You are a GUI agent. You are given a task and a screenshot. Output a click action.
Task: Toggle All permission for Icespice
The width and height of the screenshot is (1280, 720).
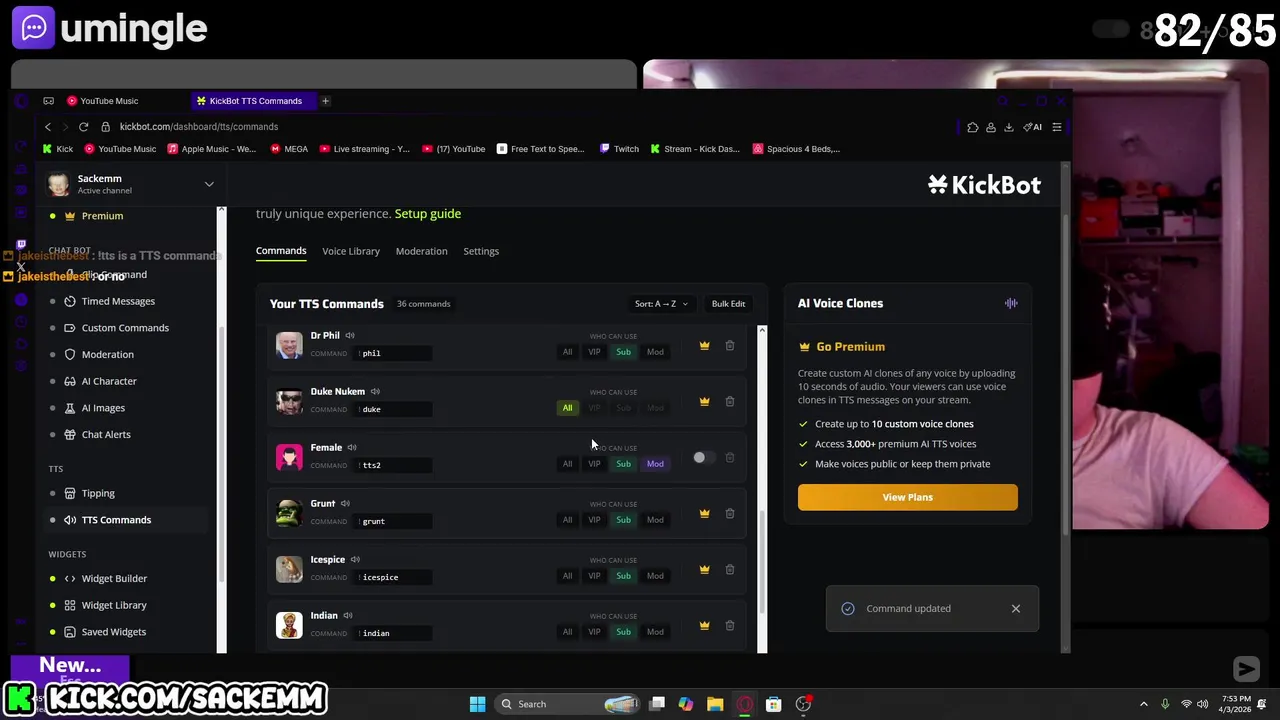point(567,576)
